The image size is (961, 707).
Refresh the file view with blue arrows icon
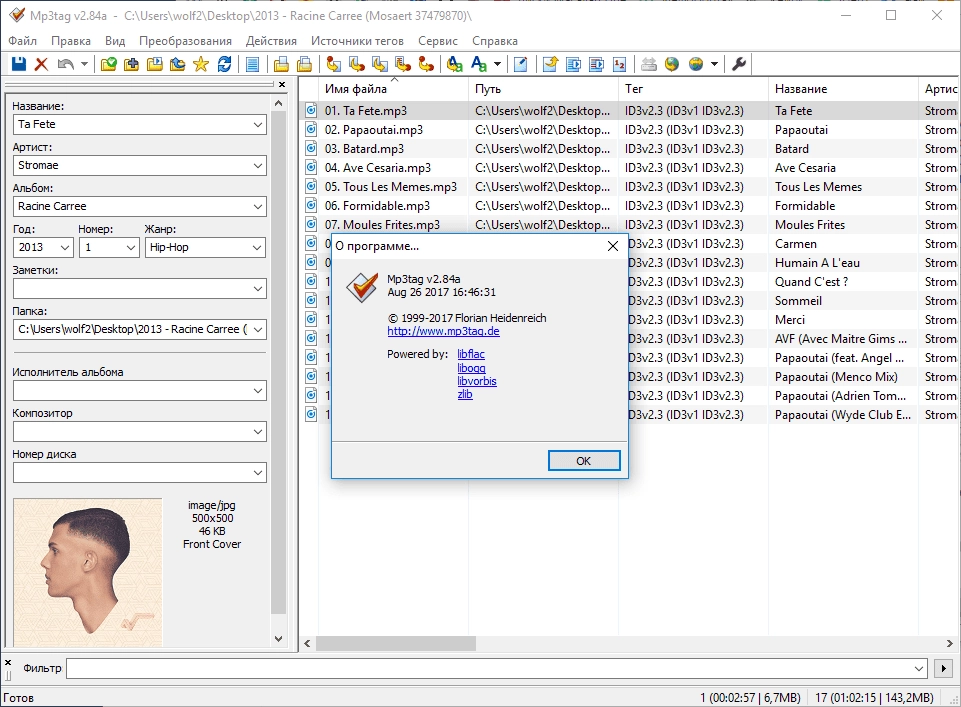224,64
